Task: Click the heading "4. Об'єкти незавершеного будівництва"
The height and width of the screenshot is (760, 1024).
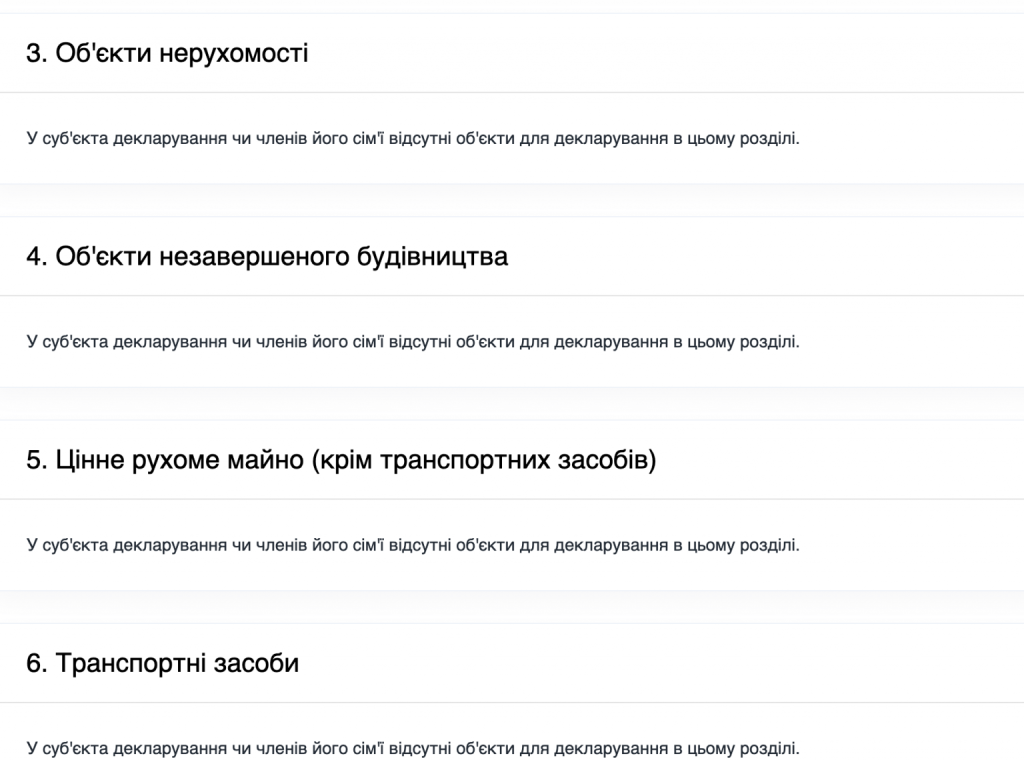Action: (x=267, y=257)
